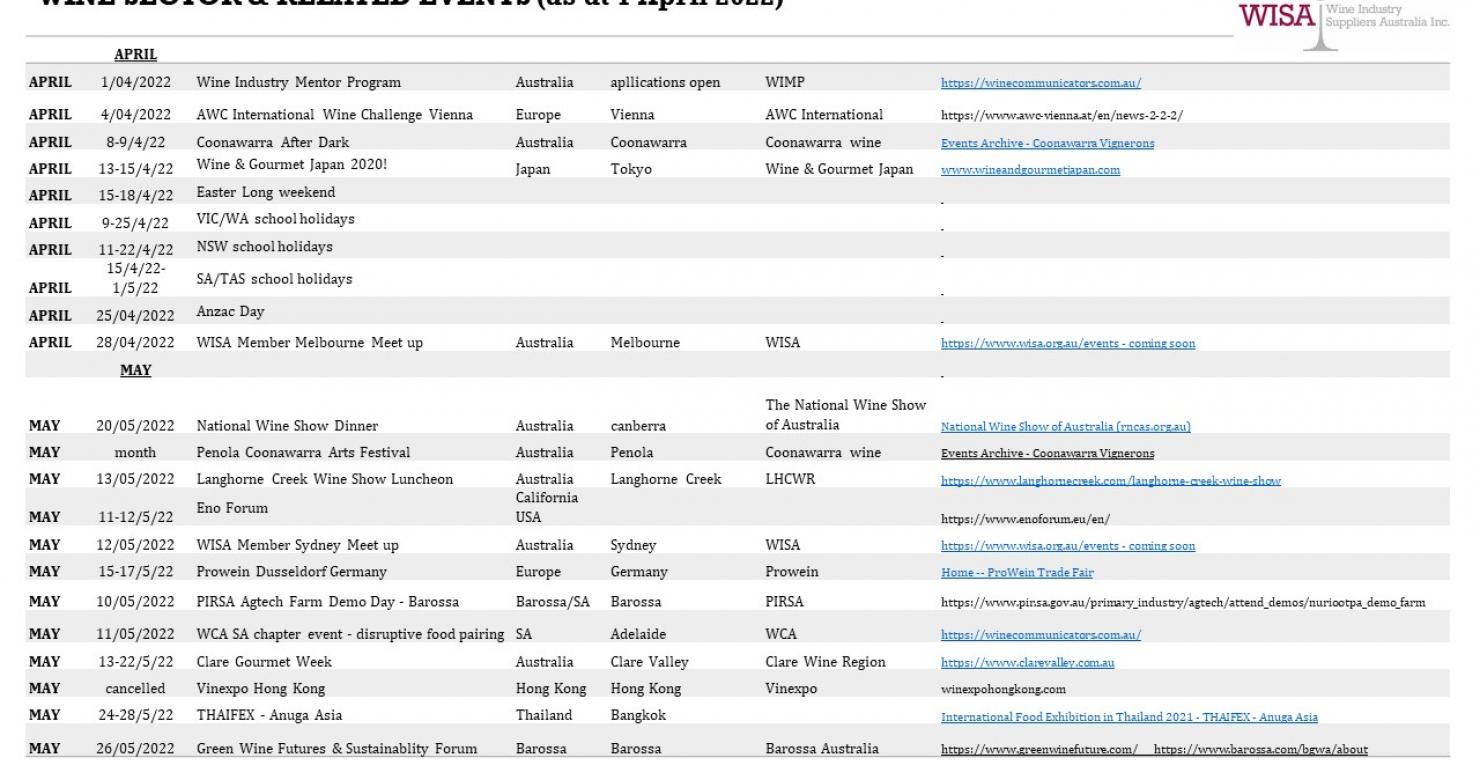Screen dimensions: 1480x760
Task: Select the pir.sa.gov.au agtech URL text
Action: coord(1183,603)
